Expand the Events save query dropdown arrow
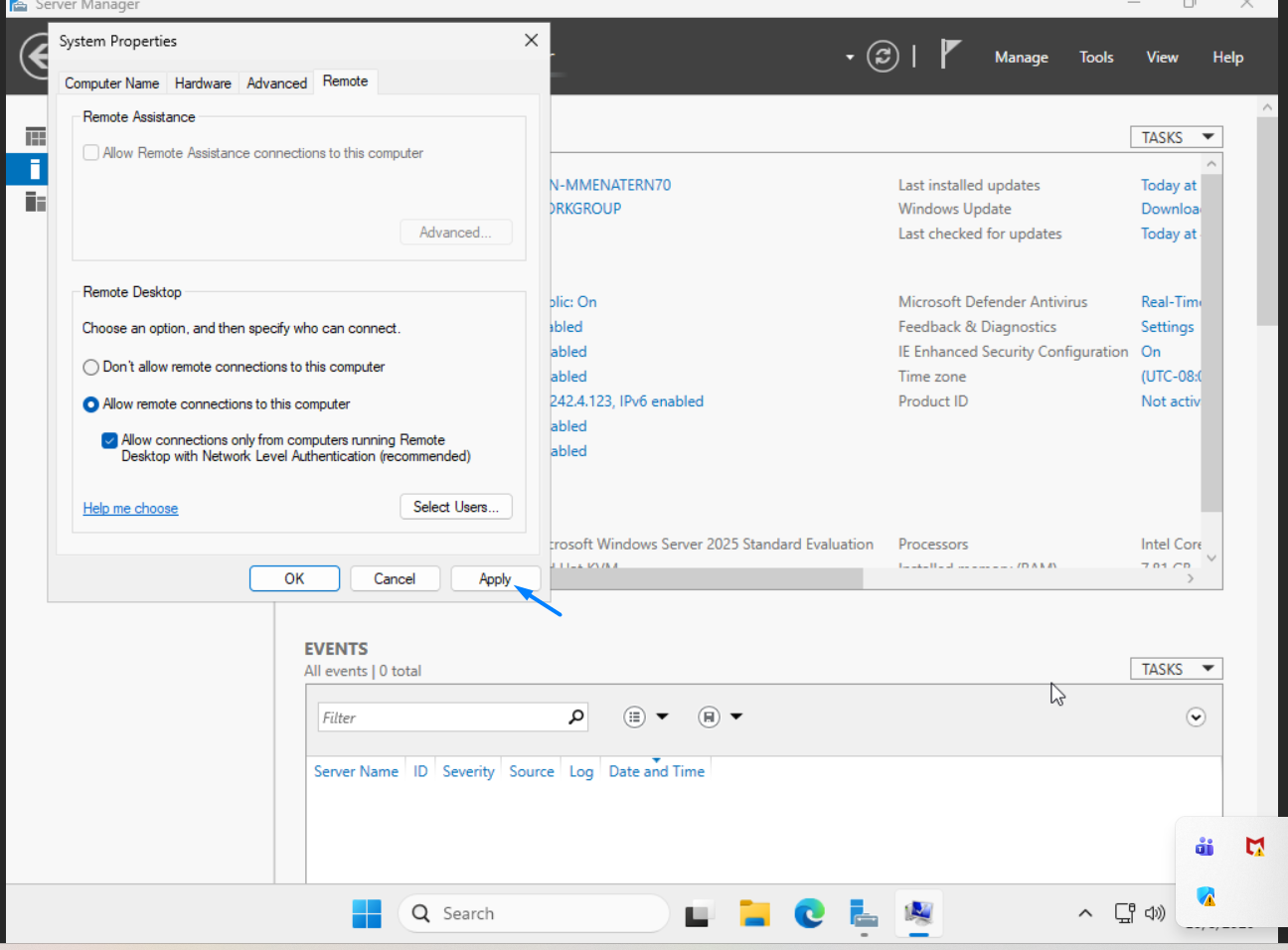This screenshot has height=950, width=1288. [x=736, y=716]
